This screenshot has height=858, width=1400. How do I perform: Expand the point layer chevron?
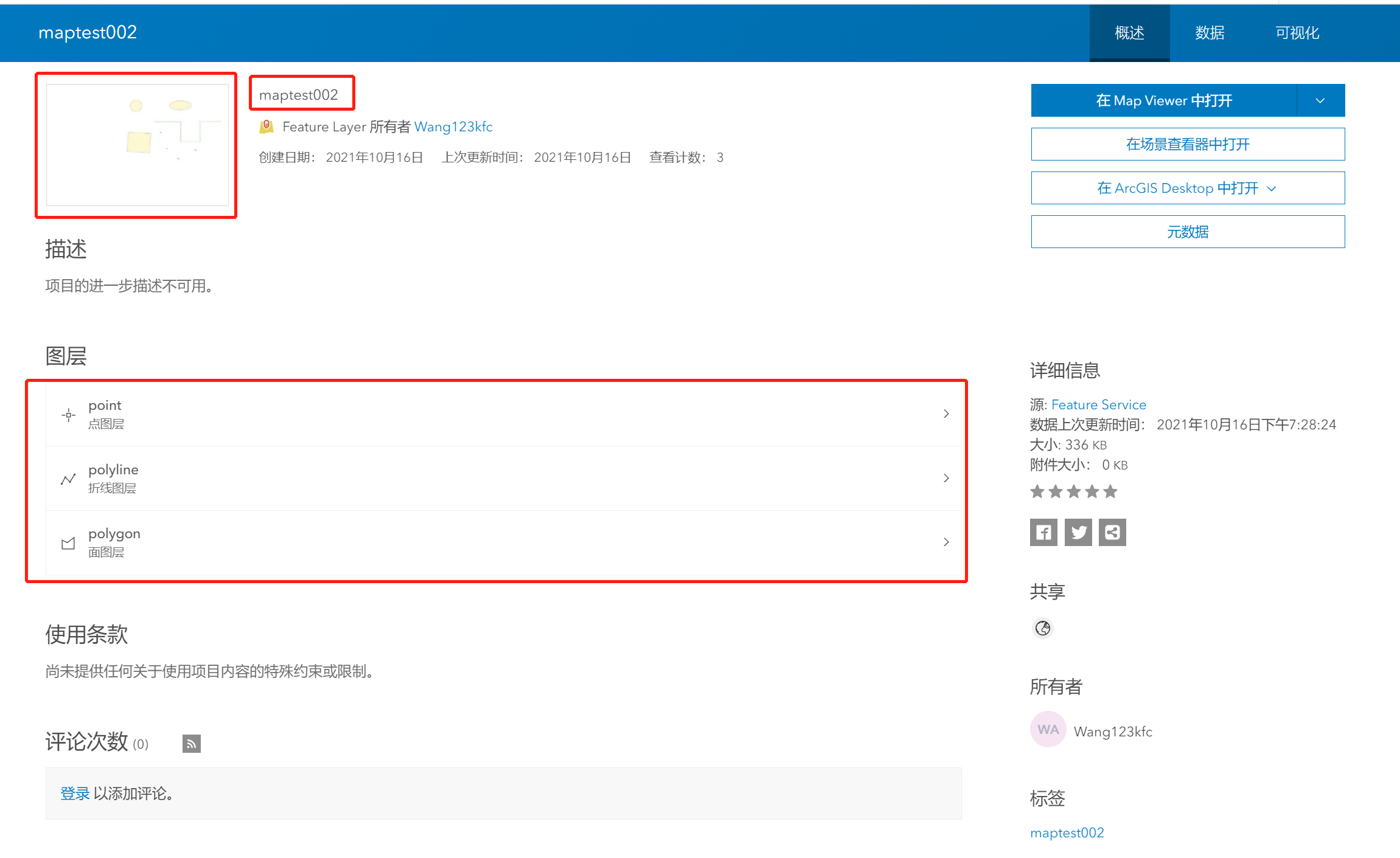click(x=946, y=414)
